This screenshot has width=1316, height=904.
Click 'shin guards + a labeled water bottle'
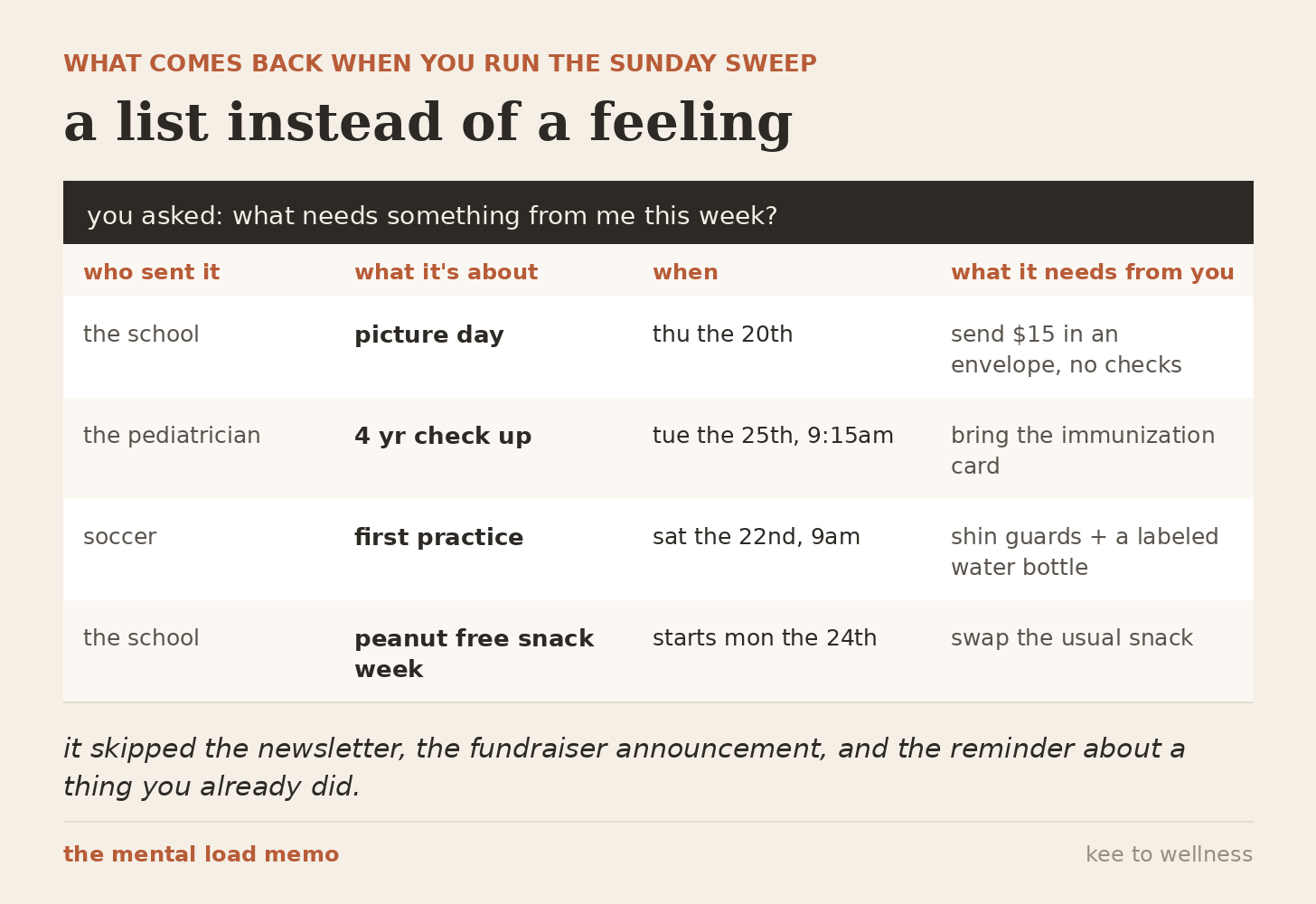[x=1085, y=552]
